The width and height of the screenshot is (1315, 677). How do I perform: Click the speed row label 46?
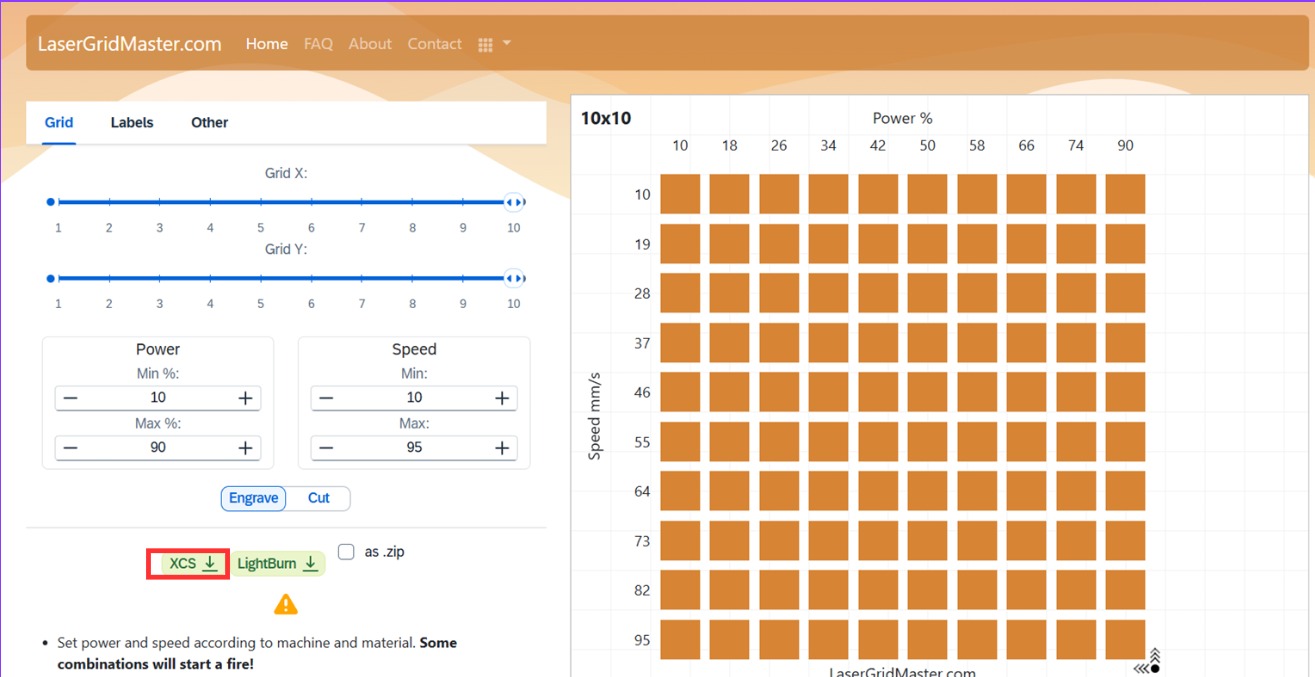pyautogui.click(x=642, y=392)
